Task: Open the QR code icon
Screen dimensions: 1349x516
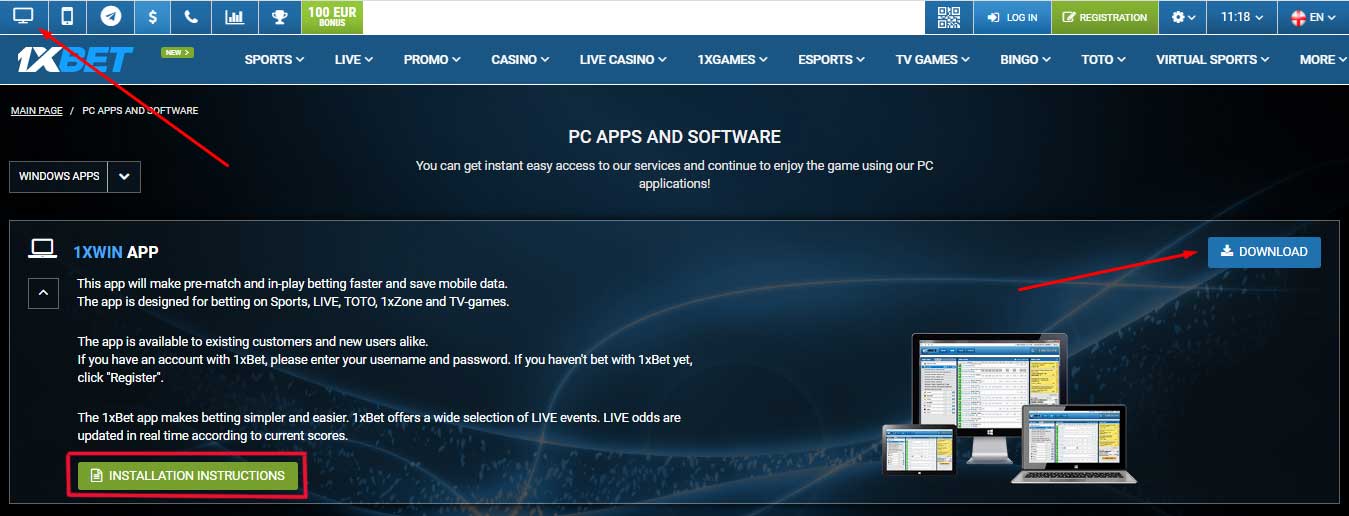Action: click(949, 17)
